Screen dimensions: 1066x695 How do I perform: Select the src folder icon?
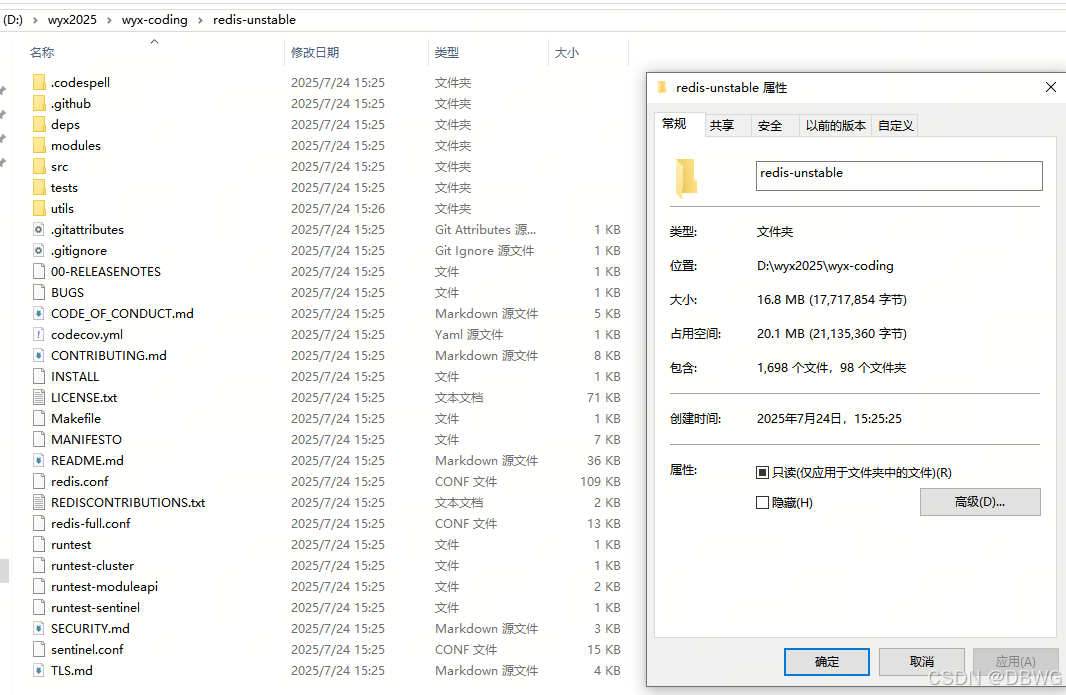click(39, 167)
